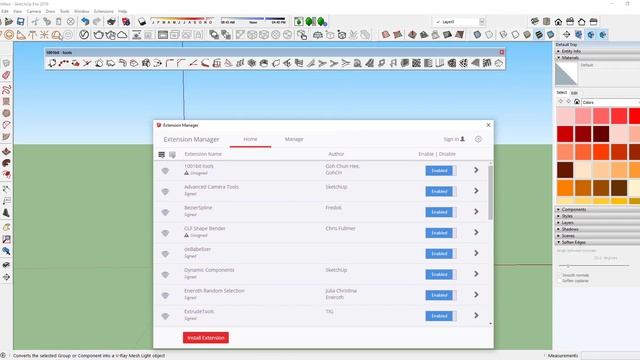Click the Front view house icon
Screen dimensions: 640x360
tap(558, 22)
